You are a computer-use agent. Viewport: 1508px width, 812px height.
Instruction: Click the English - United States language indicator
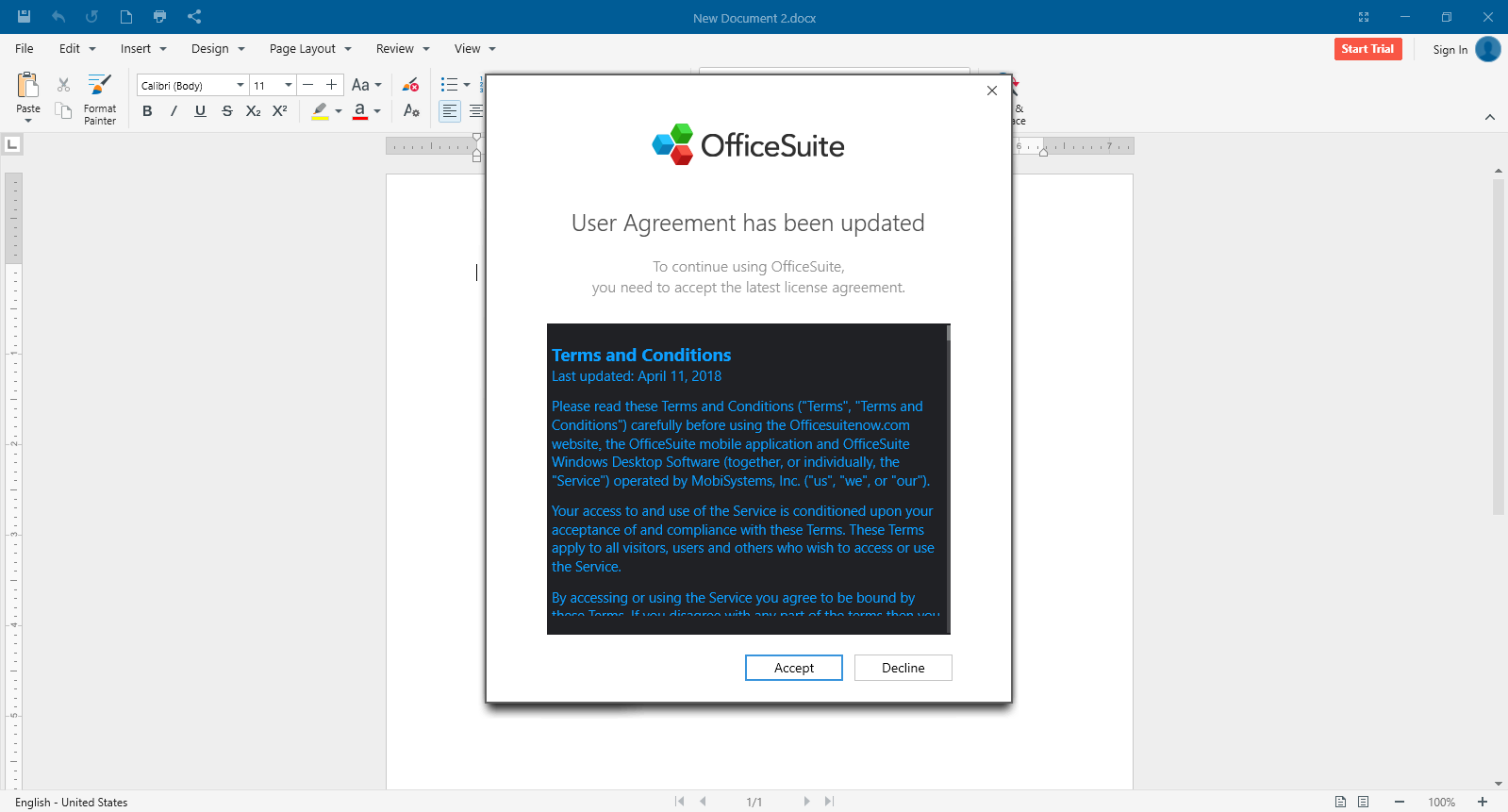click(71, 803)
